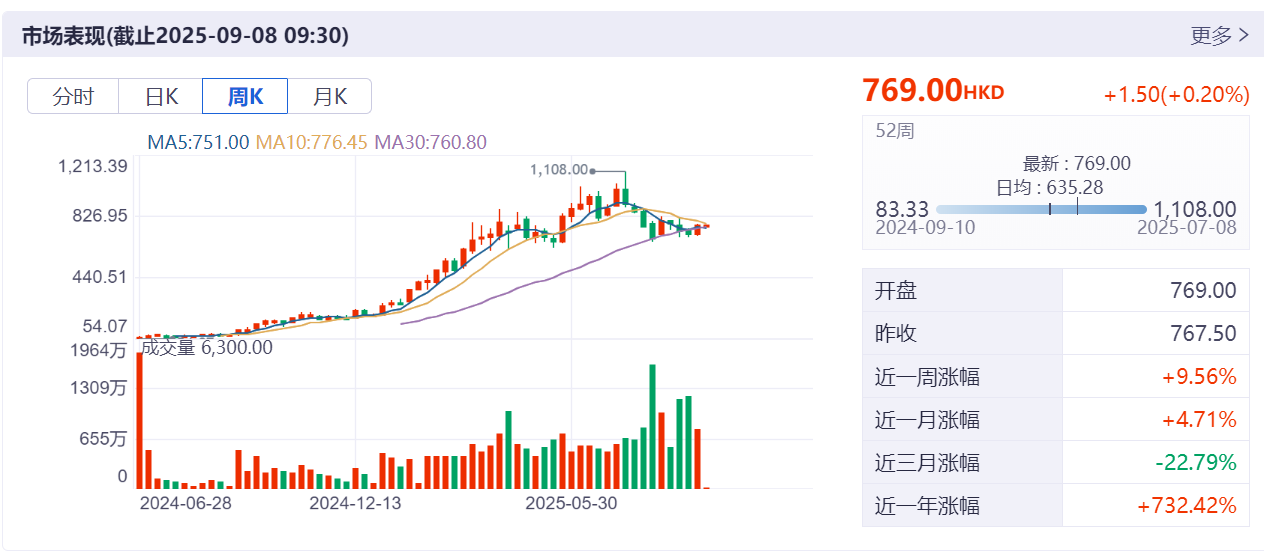Click the MA30 moving average label
Screen dimensions: 1264x552
point(430,142)
